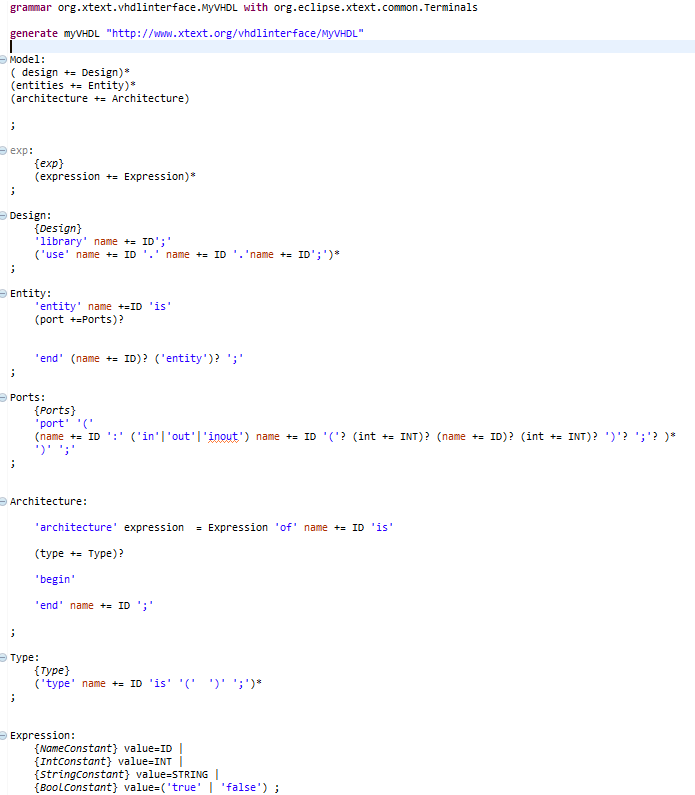Place cursor on the empty highlighted current line
The height and width of the screenshot is (795, 695).
(352, 47)
